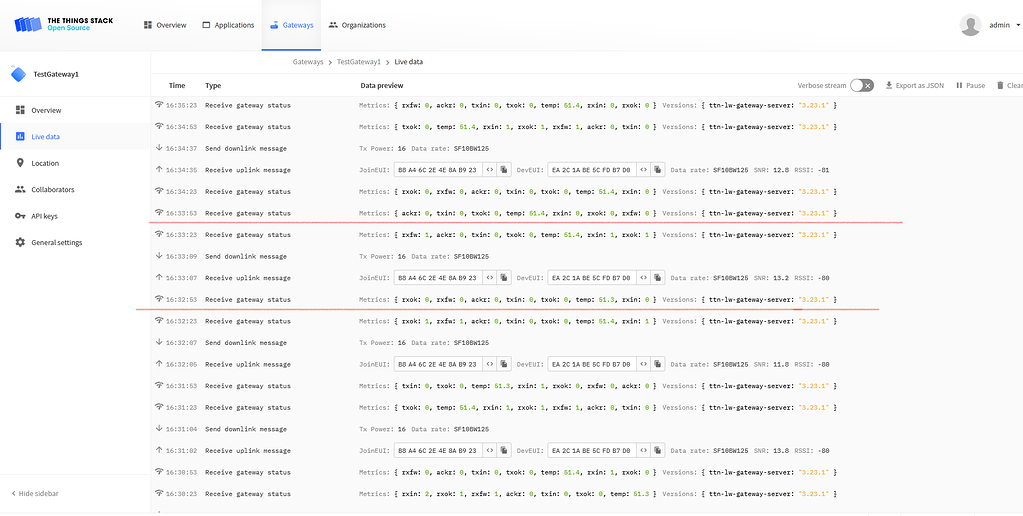Toggle JoinEUI byte format in 16:33:07 row
Viewport: 1023px width, 516px height.
(489, 278)
